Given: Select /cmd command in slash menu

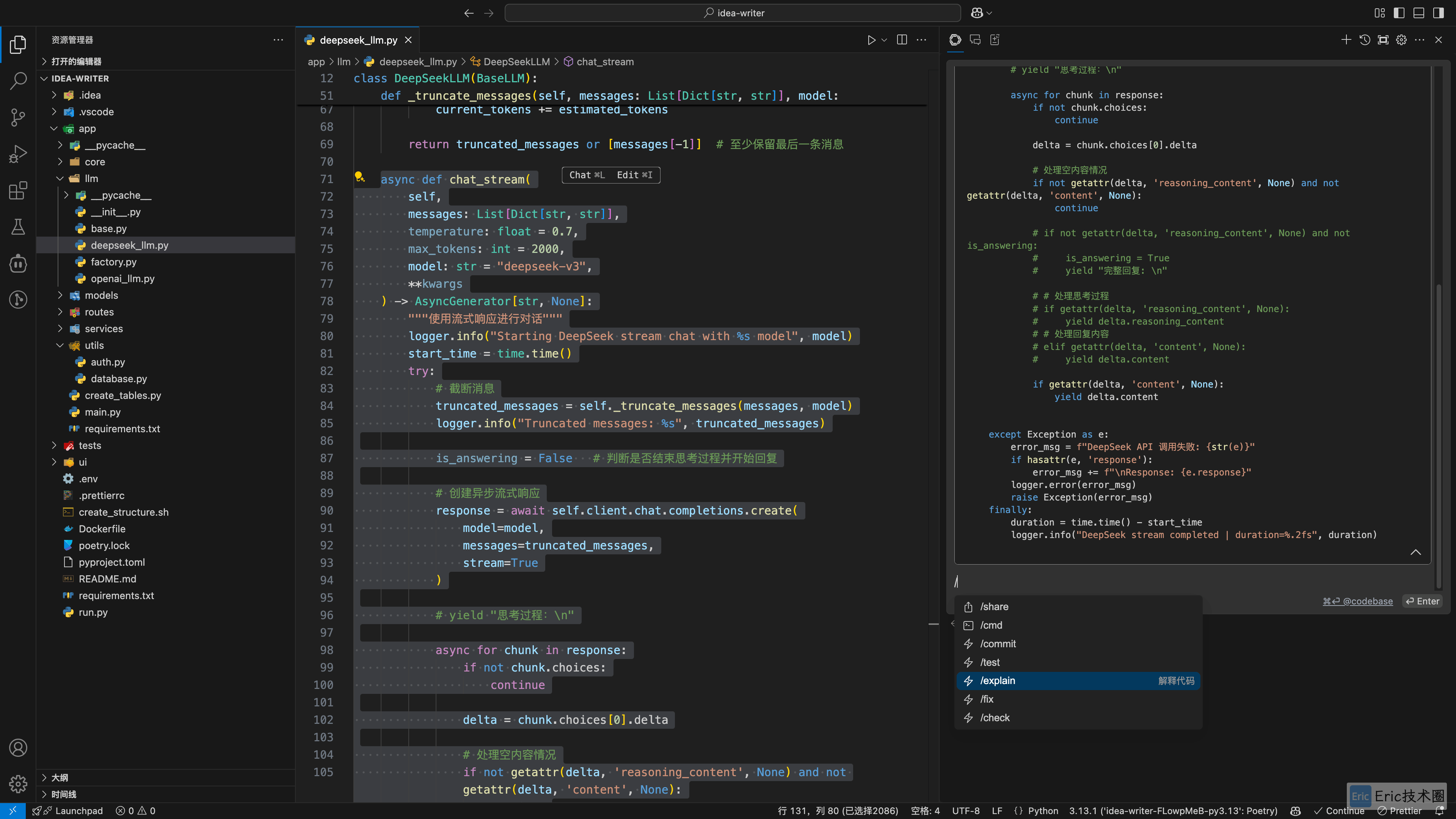Looking at the screenshot, I should (x=1078, y=625).
